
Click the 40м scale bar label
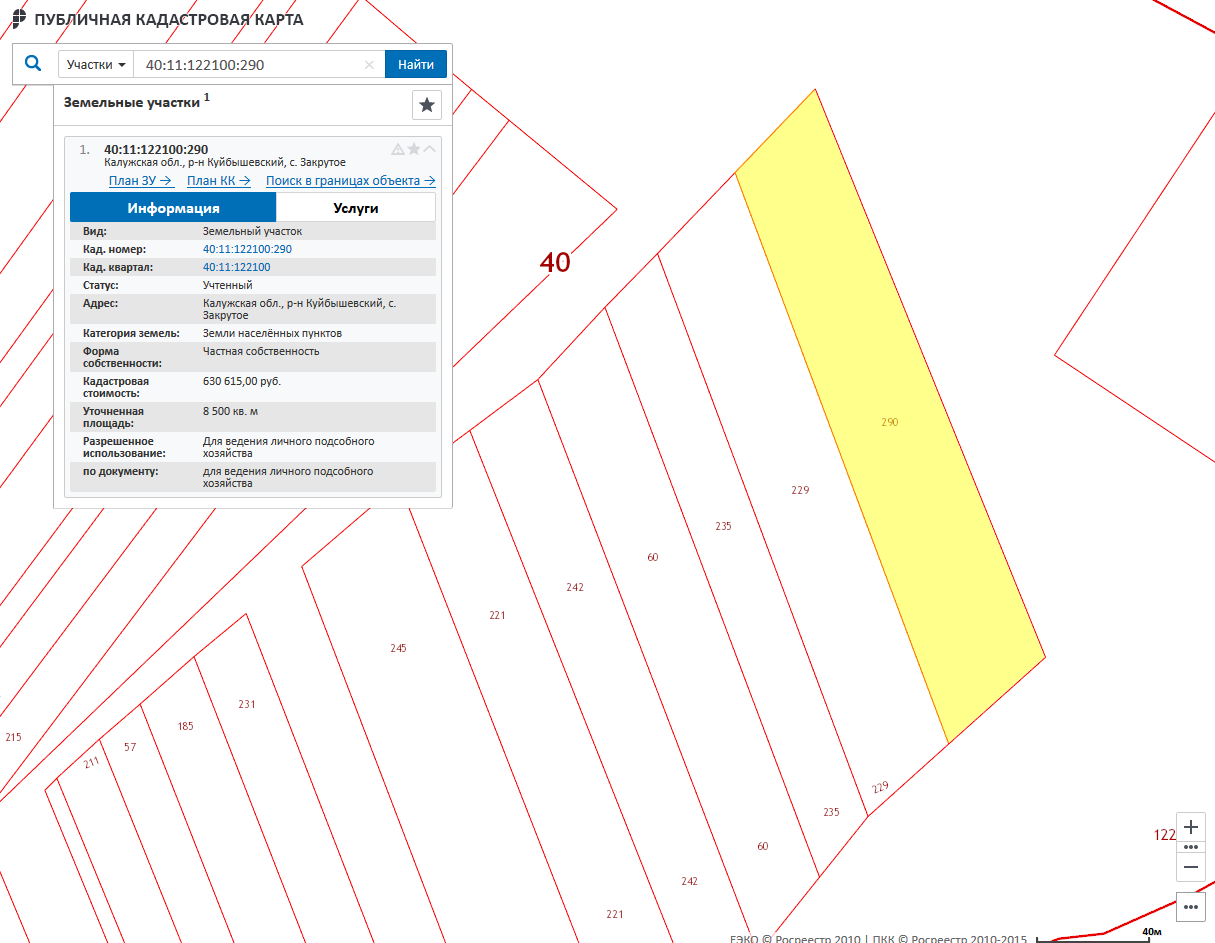(1151, 932)
